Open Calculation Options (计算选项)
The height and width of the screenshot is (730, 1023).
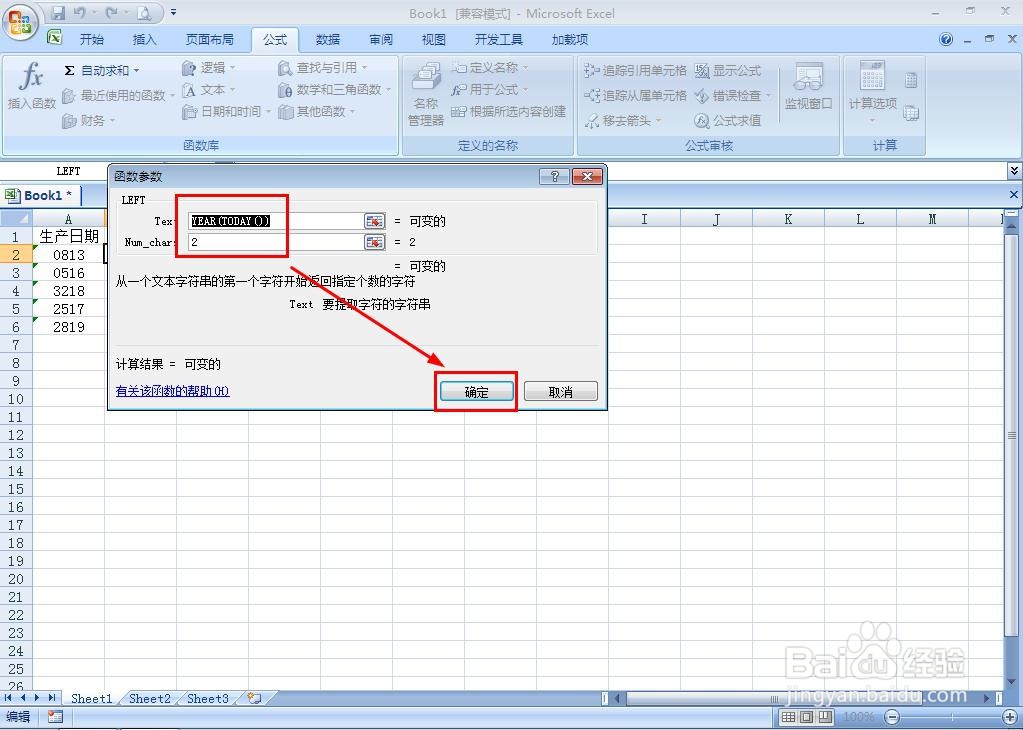tap(872, 91)
